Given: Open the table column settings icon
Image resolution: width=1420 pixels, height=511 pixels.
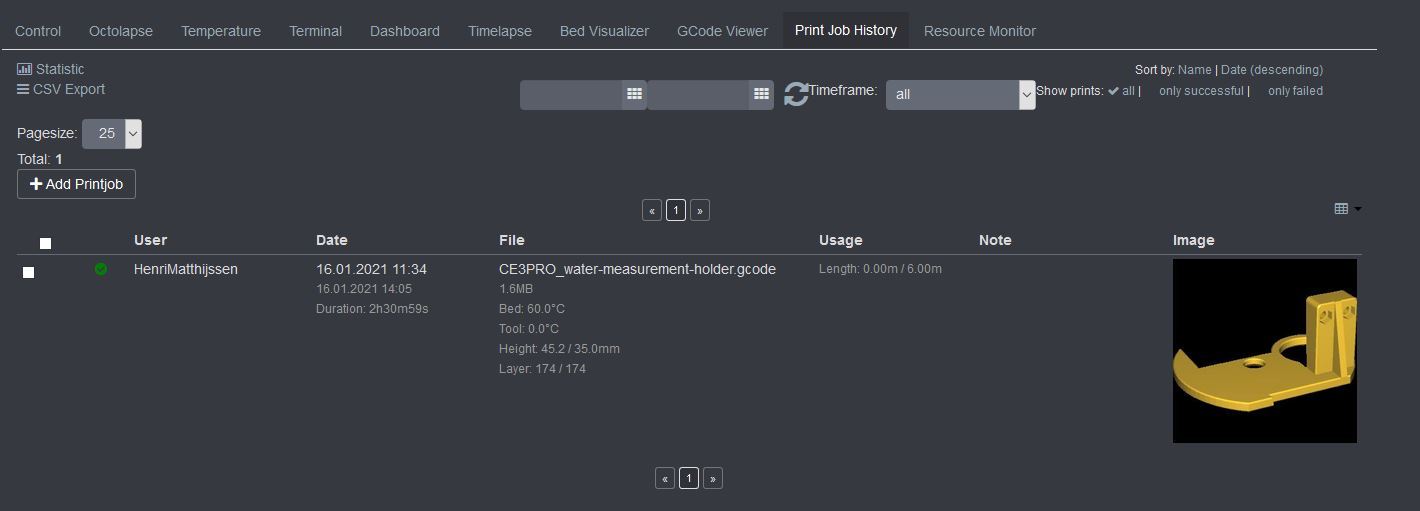Looking at the screenshot, I should 1346,208.
